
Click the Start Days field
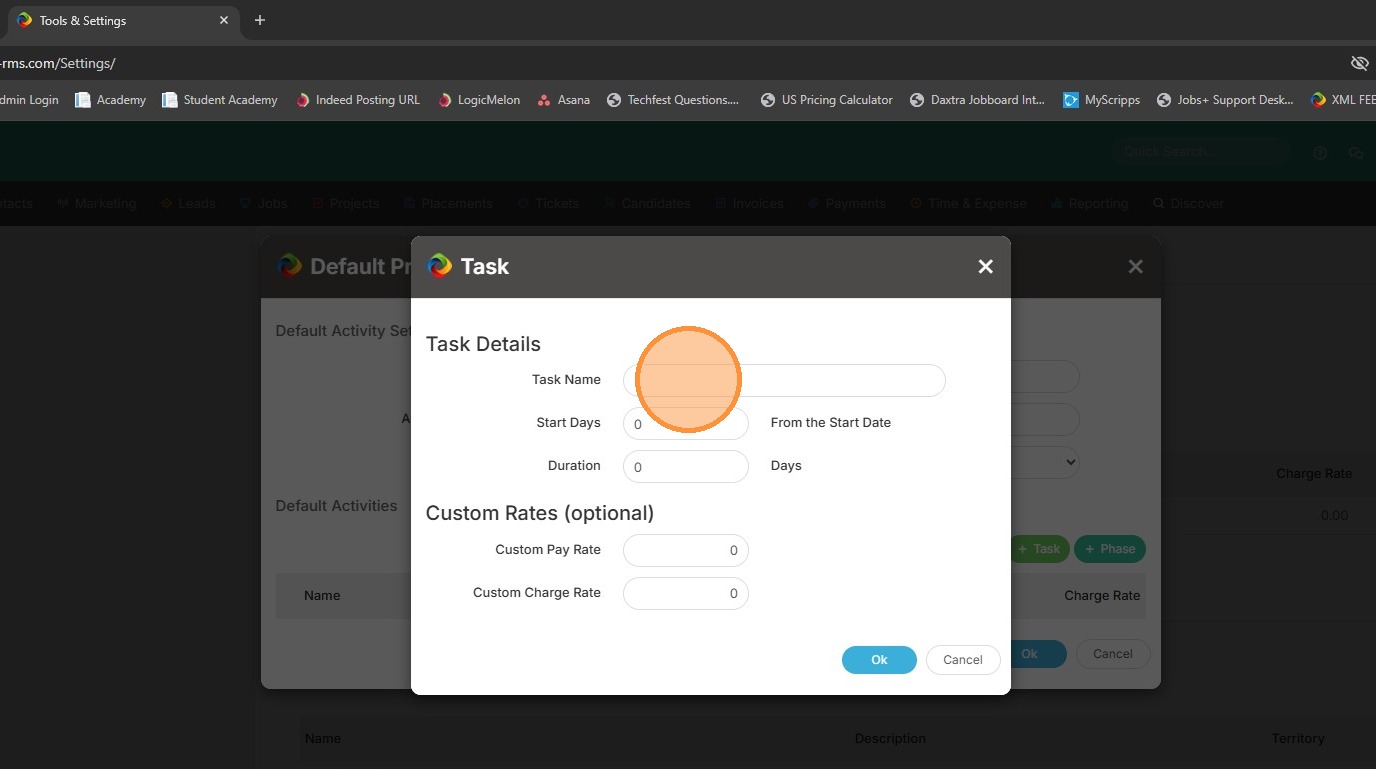[686, 423]
